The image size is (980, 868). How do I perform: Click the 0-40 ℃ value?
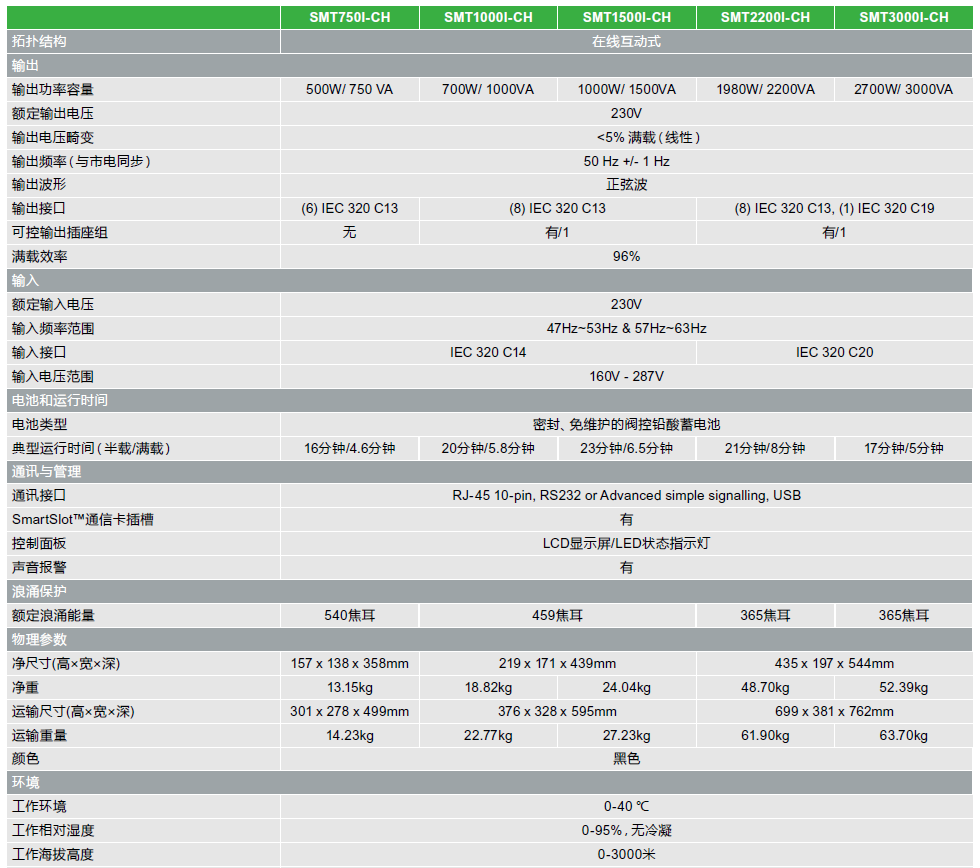(626, 806)
